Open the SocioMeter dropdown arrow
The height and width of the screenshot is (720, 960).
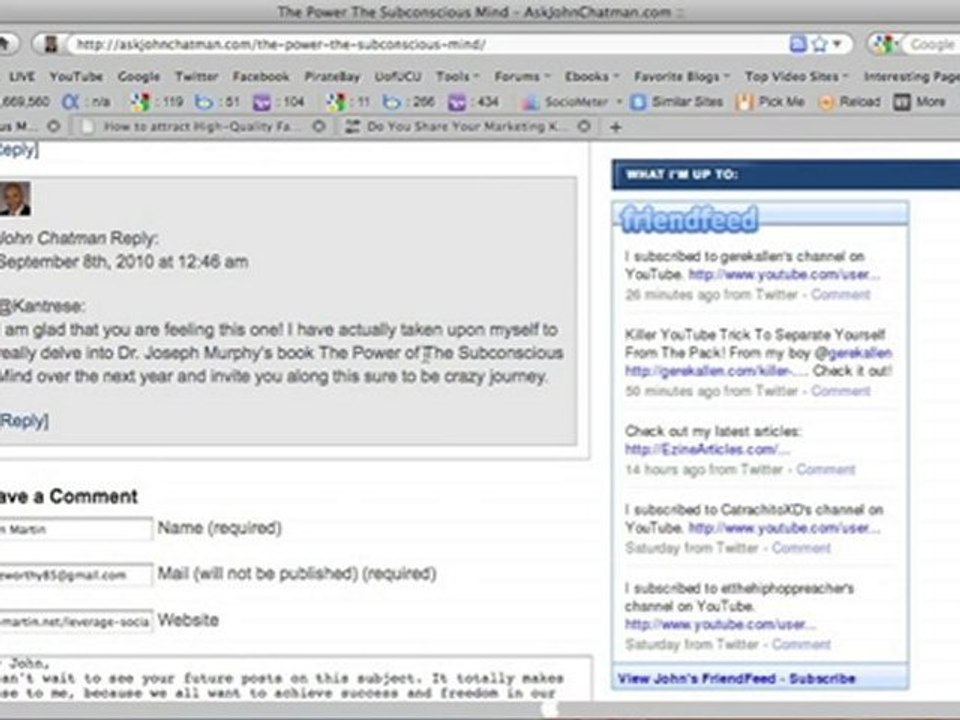tap(619, 102)
